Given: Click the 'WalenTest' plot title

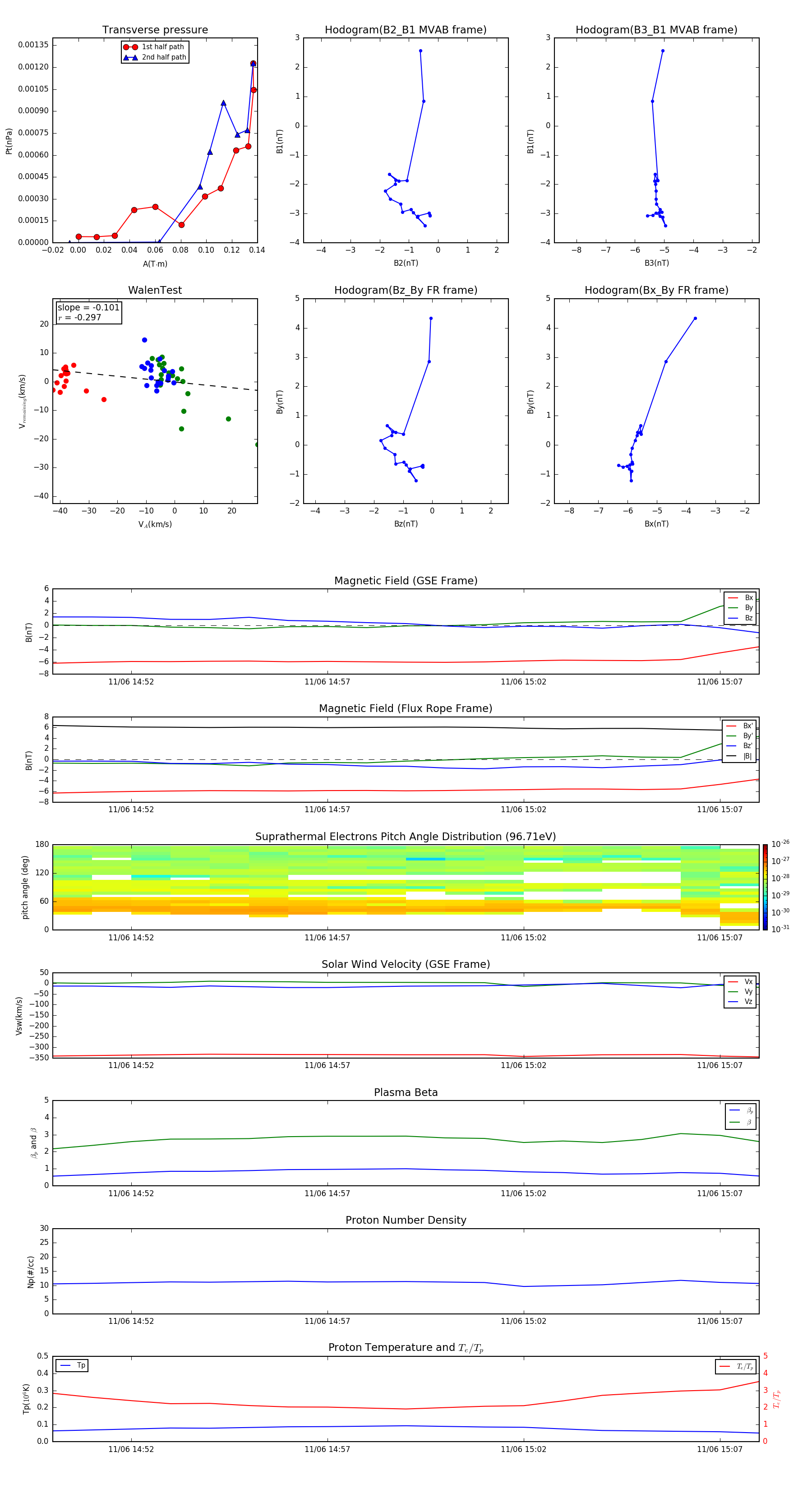Looking at the screenshot, I should coord(155,290).
